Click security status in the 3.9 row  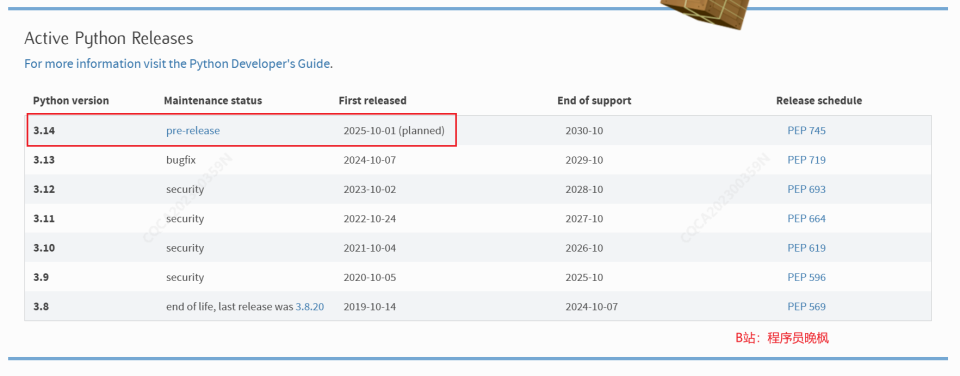coord(185,277)
